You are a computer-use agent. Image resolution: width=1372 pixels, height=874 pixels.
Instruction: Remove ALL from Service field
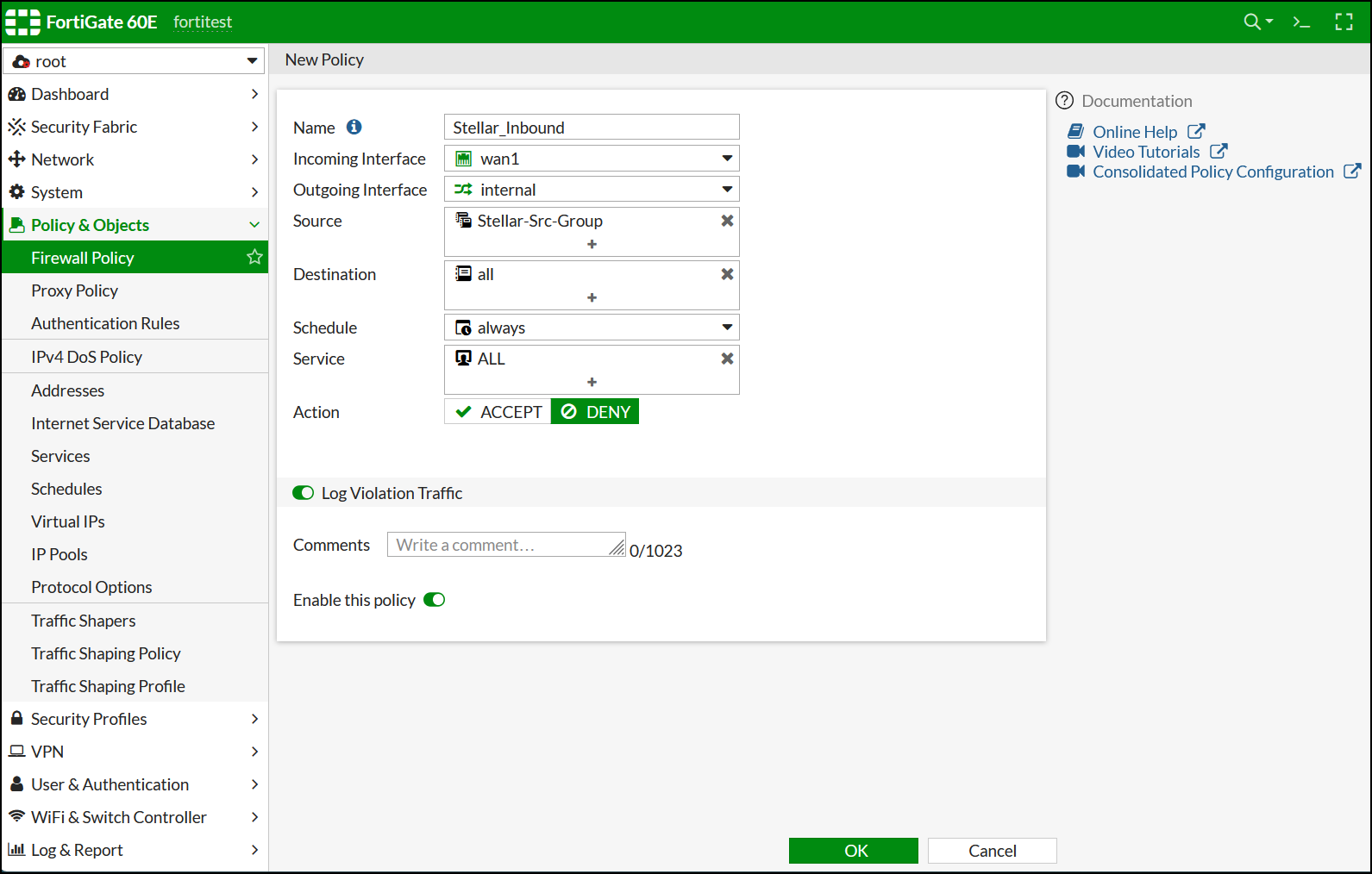tap(727, 359)
